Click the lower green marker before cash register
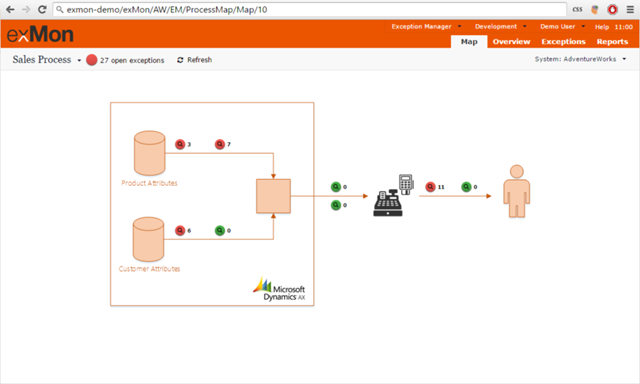 336,205
